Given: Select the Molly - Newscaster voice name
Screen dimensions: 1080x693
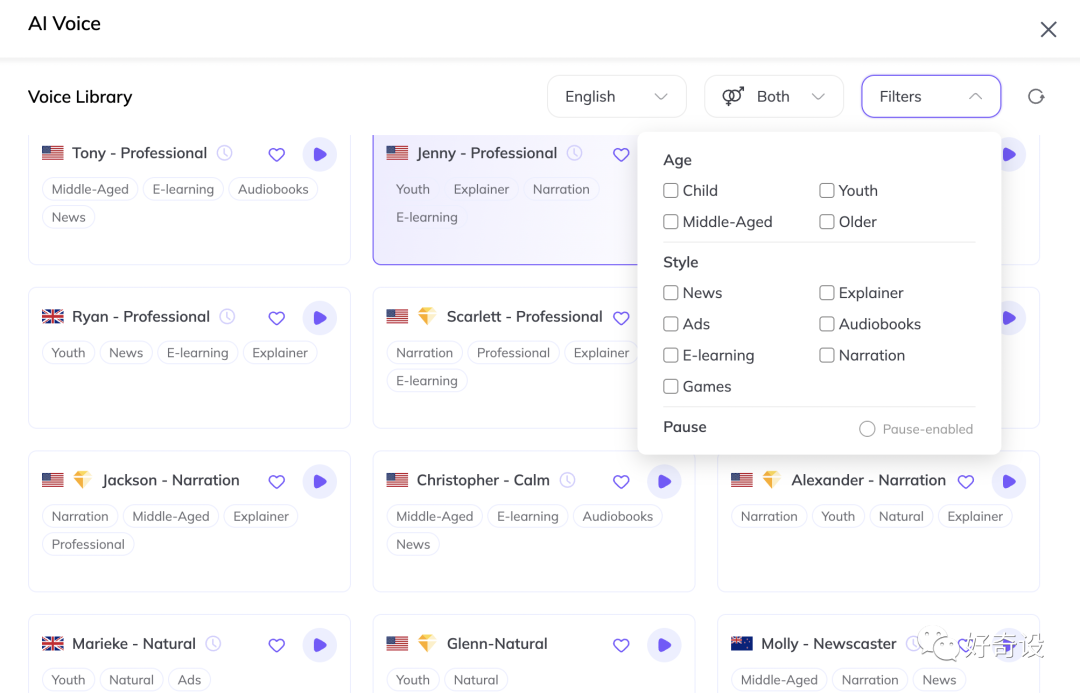Looking at the screenshot, I should (x=829, y=643).
